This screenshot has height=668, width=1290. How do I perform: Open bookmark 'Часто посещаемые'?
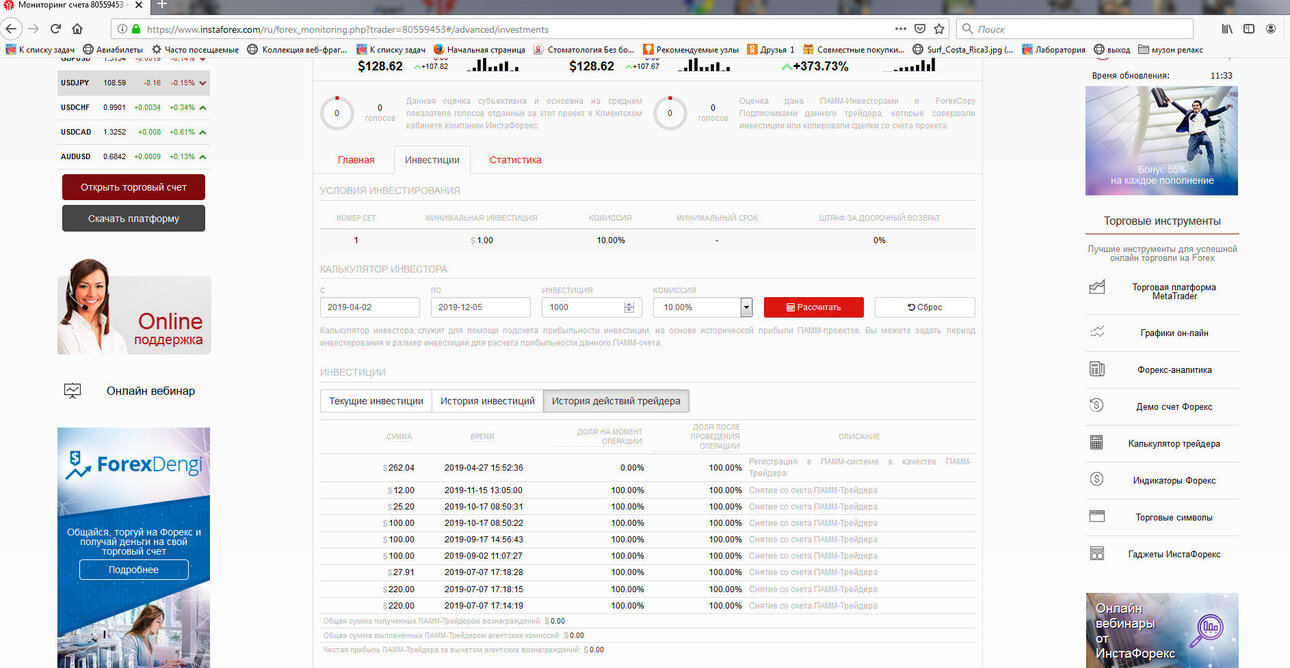(x=195, y=49)
